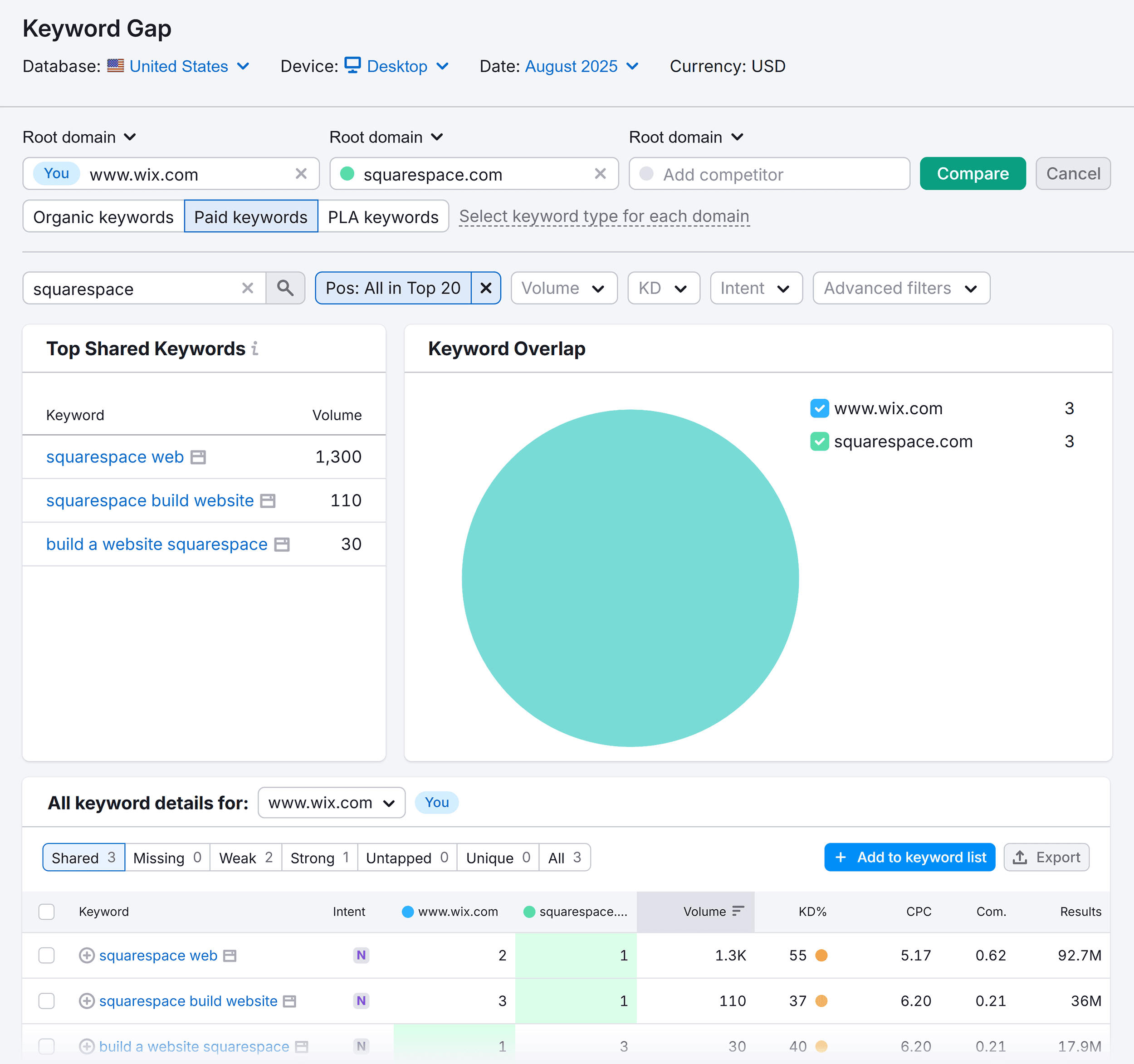Tick the select-all keywords header checkbox
1134x1064 pixels.
47,911
